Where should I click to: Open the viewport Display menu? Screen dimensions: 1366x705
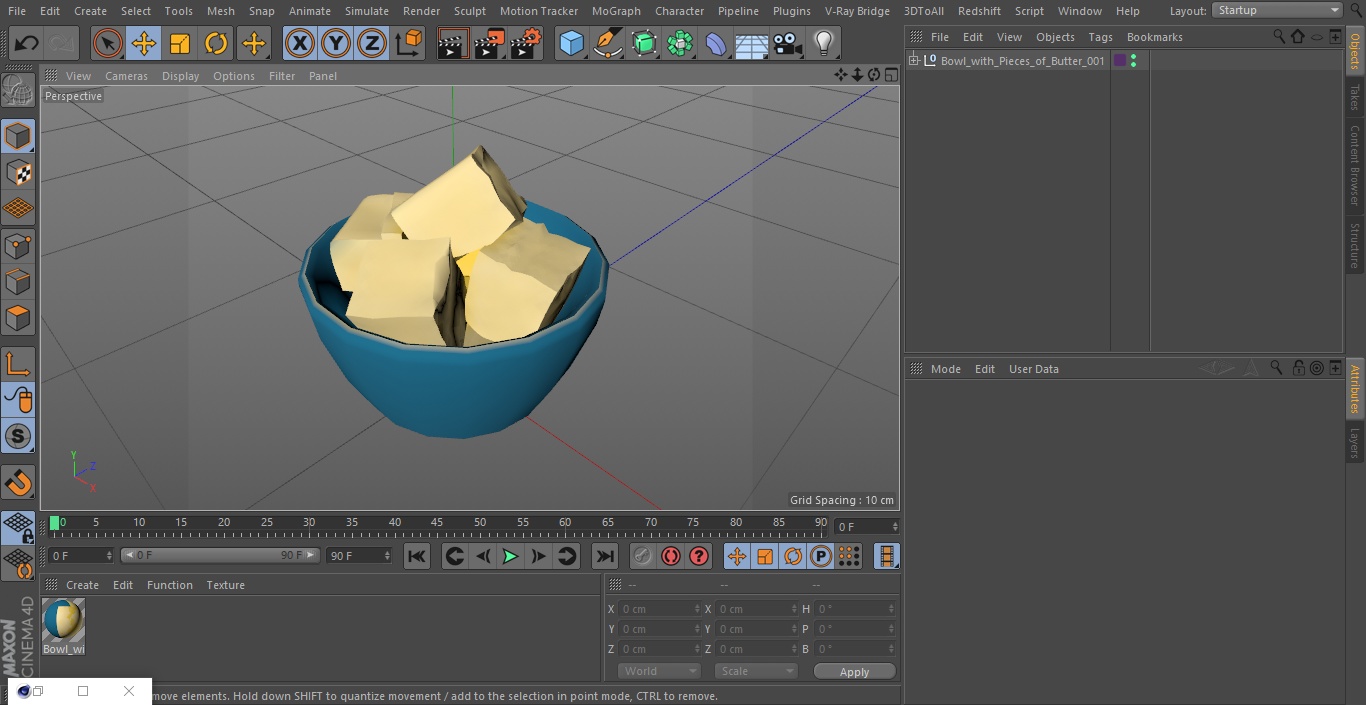tap(180, 76)
